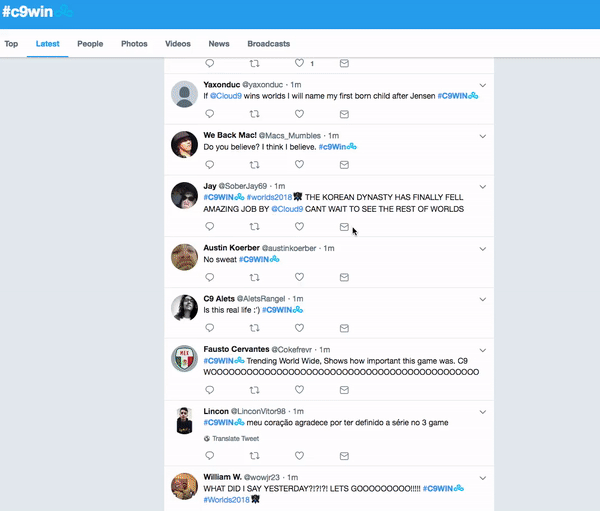Reply to Jay's Korean dynasty tweet
600x511 pixels.
coord(209,226)
